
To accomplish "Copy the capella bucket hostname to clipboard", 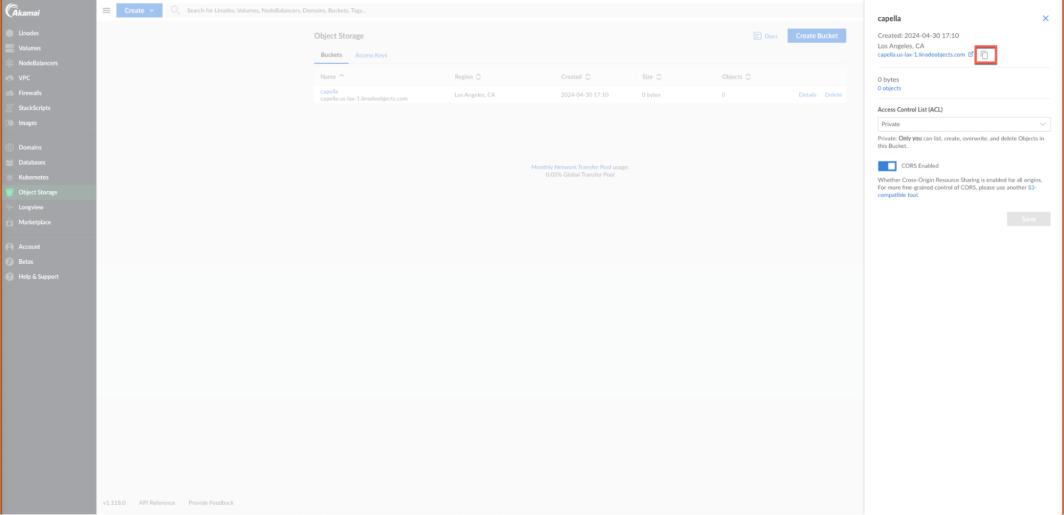I will (984, 55).
